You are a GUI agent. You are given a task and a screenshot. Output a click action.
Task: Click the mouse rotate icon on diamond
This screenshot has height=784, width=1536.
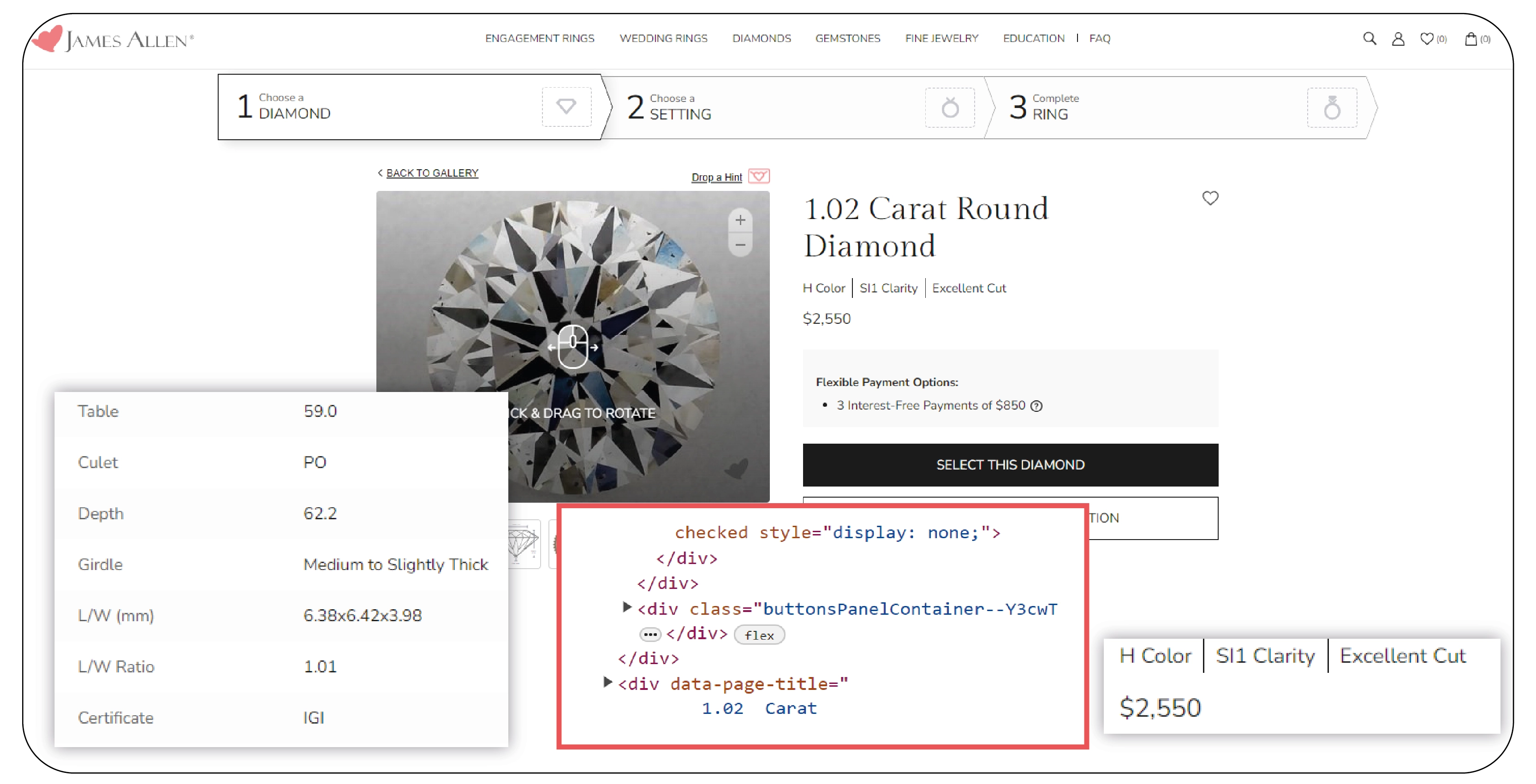pyautogui.click(x=573, y=346)
